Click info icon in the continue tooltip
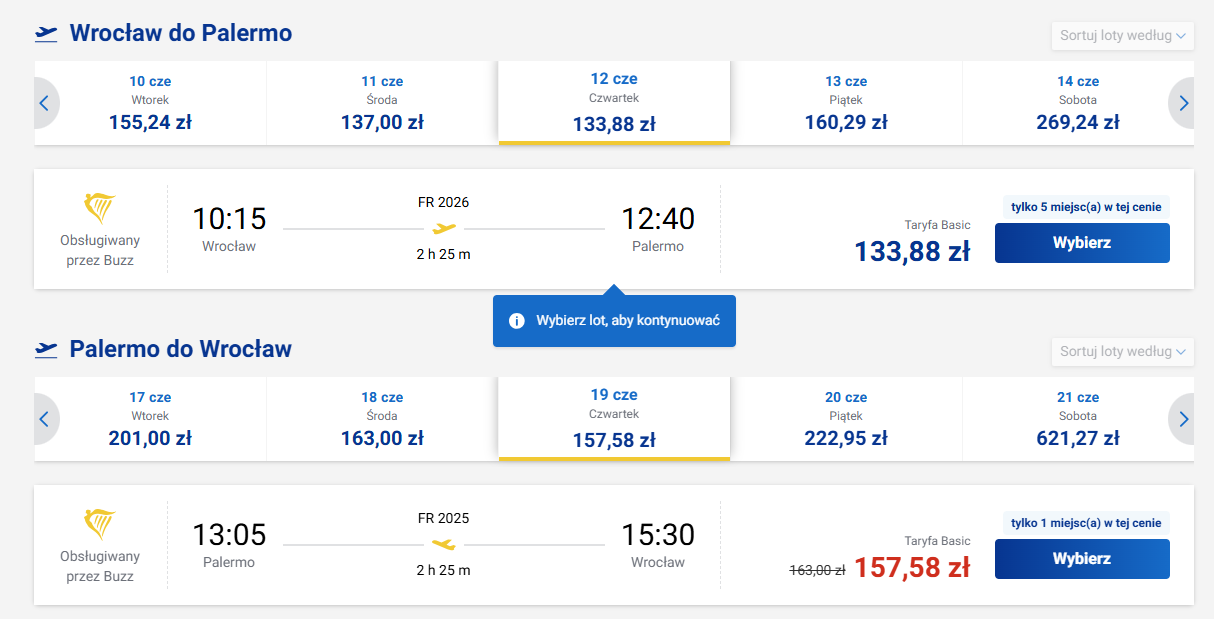Screen dimensions: 1214x619 tap(517, 321)
